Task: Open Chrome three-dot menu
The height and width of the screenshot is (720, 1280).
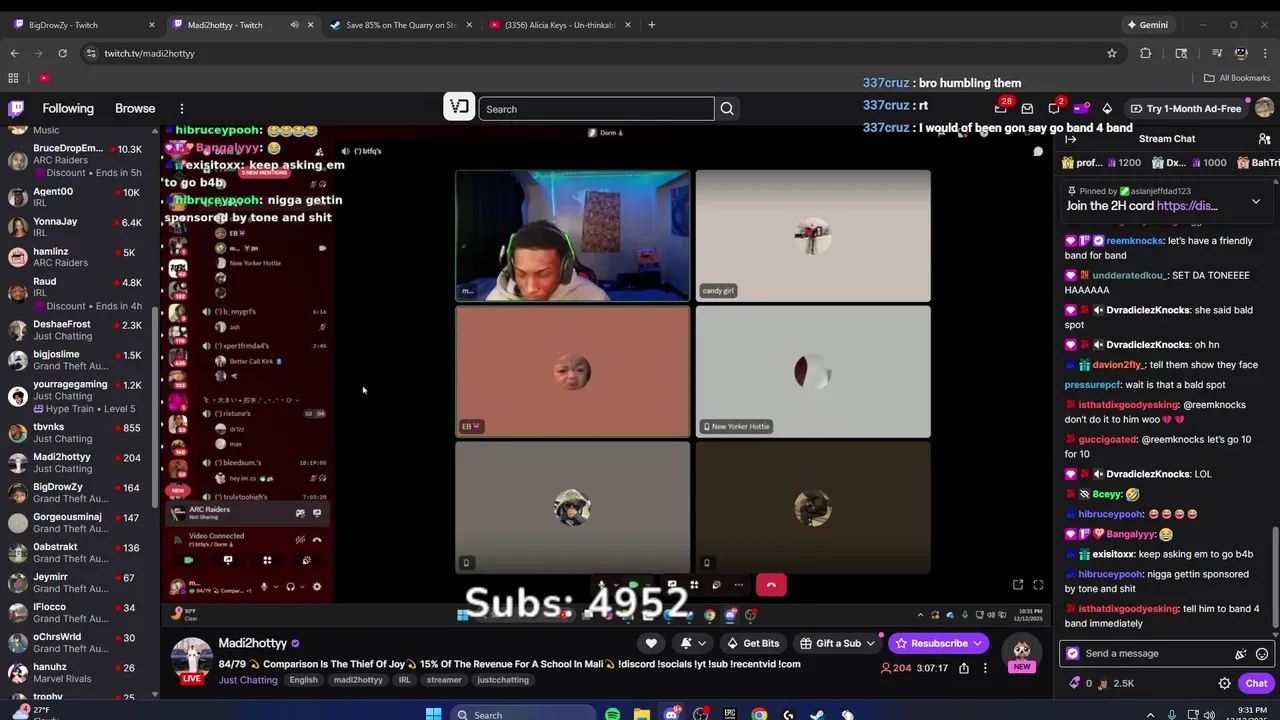Action: [1265, 53]
